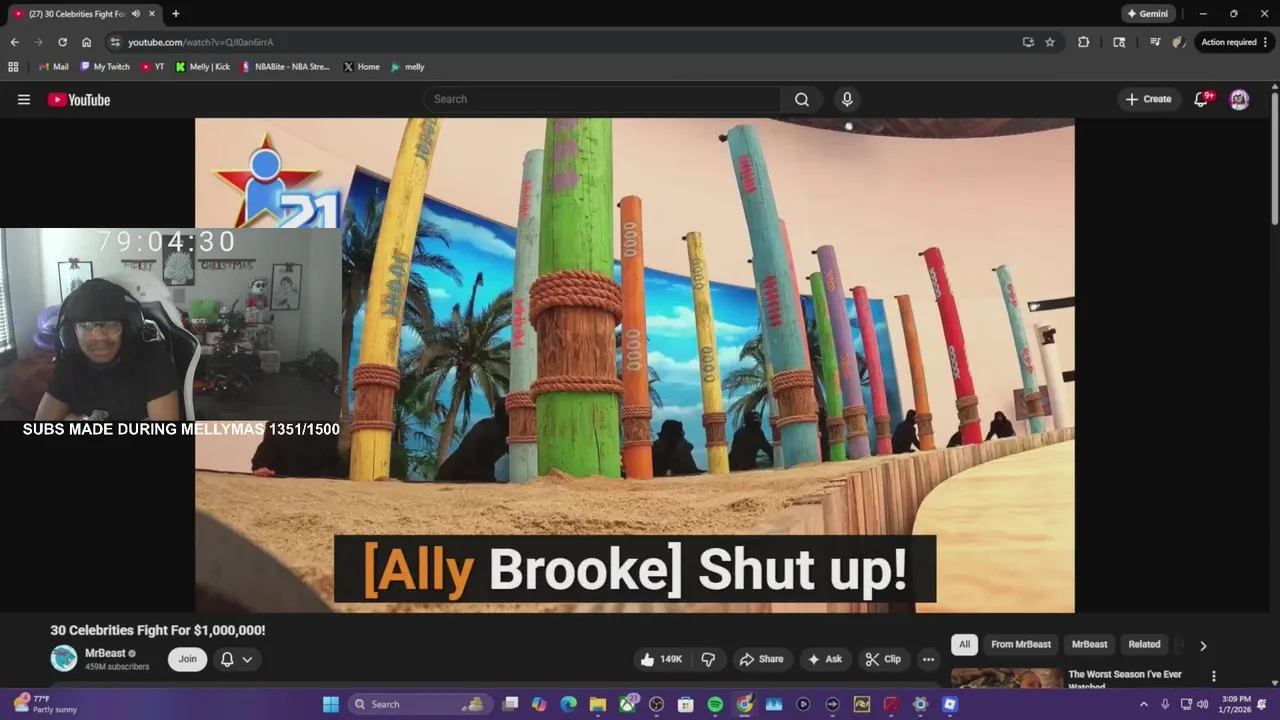Open Spotify from the taskbar
The height and width of the screenshot is (720, 1280).
click(715, 704)
